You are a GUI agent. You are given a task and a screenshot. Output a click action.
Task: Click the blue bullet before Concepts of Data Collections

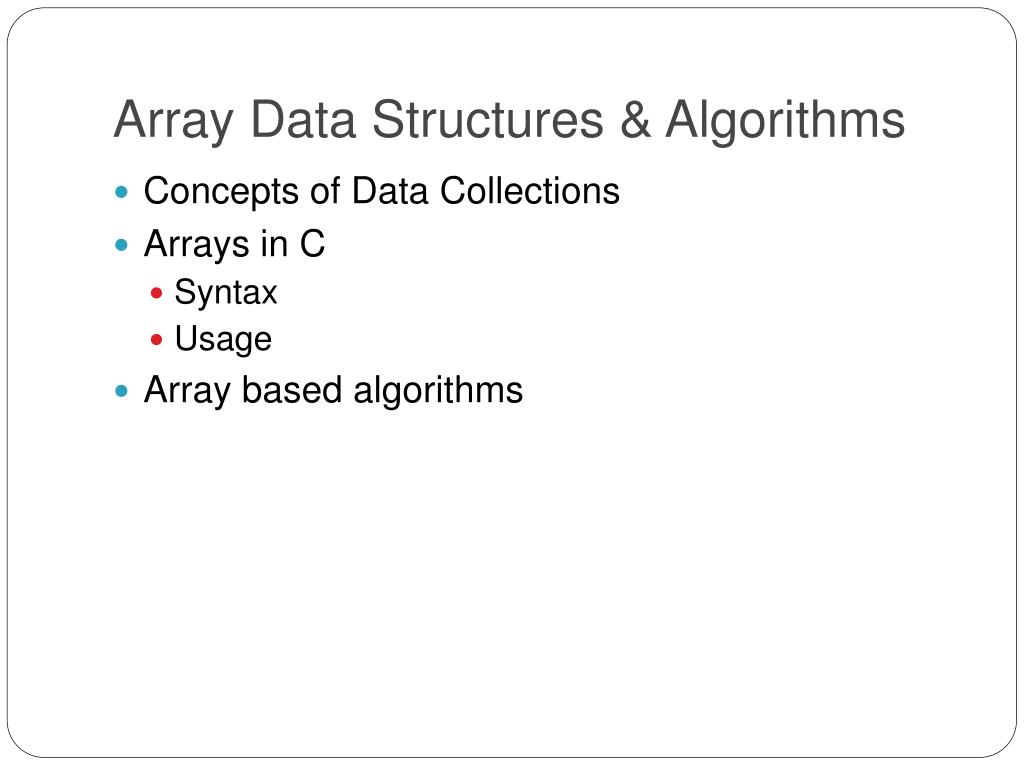(121, 192)
